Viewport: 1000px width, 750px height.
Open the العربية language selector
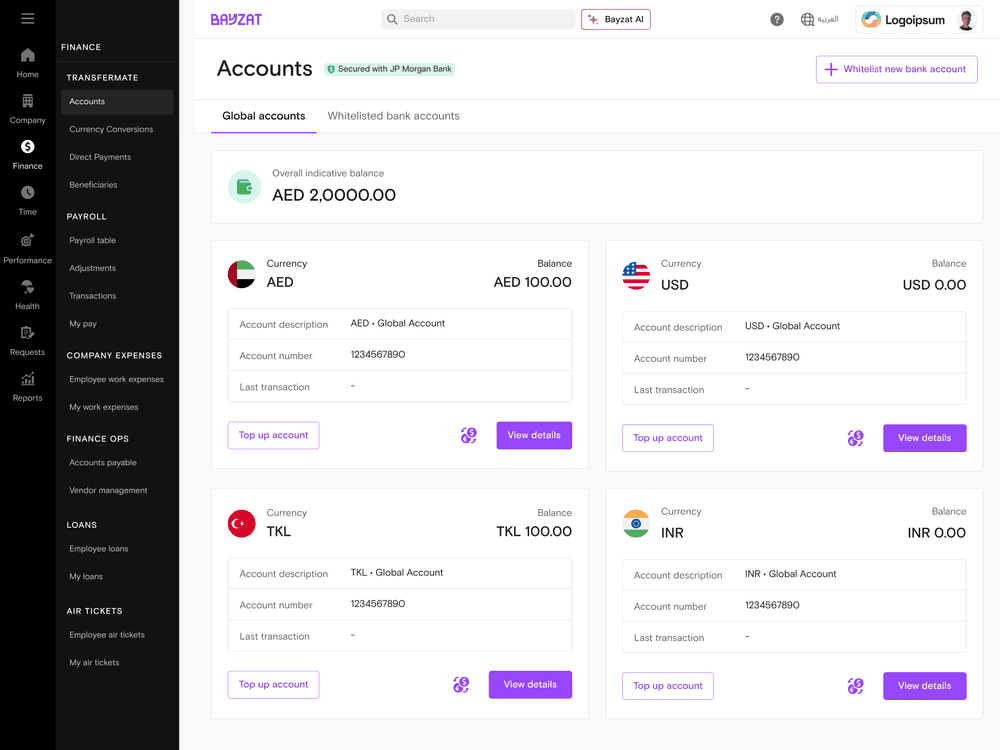coord(820,18)
